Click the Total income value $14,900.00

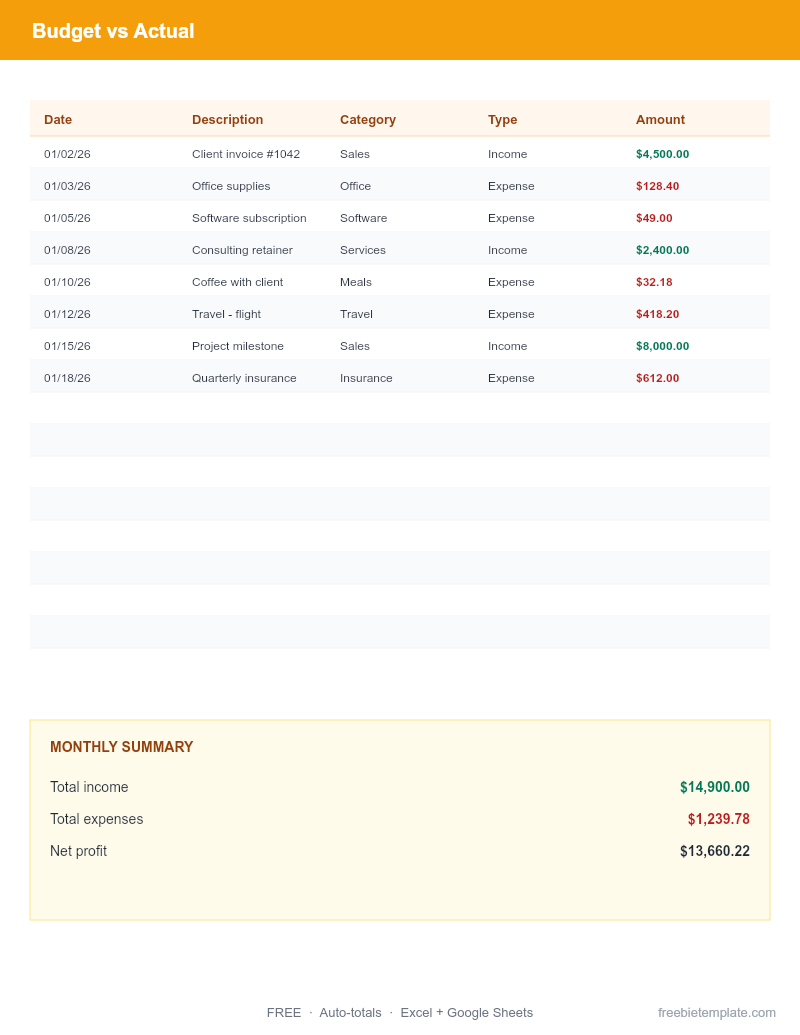pos(715,787)
